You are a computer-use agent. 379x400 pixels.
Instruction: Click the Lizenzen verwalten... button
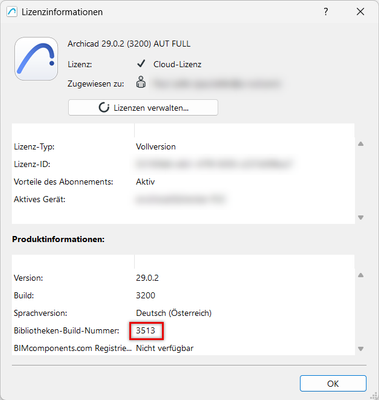tap(143, 108)
